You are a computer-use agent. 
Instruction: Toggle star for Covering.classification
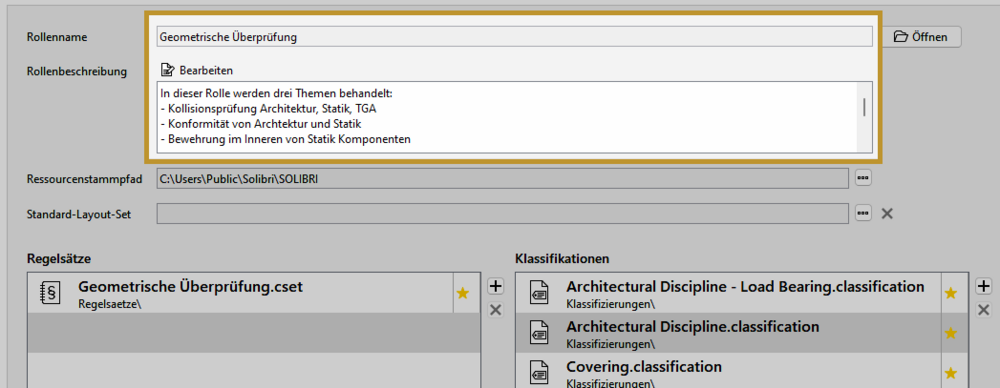coord(951,373)
